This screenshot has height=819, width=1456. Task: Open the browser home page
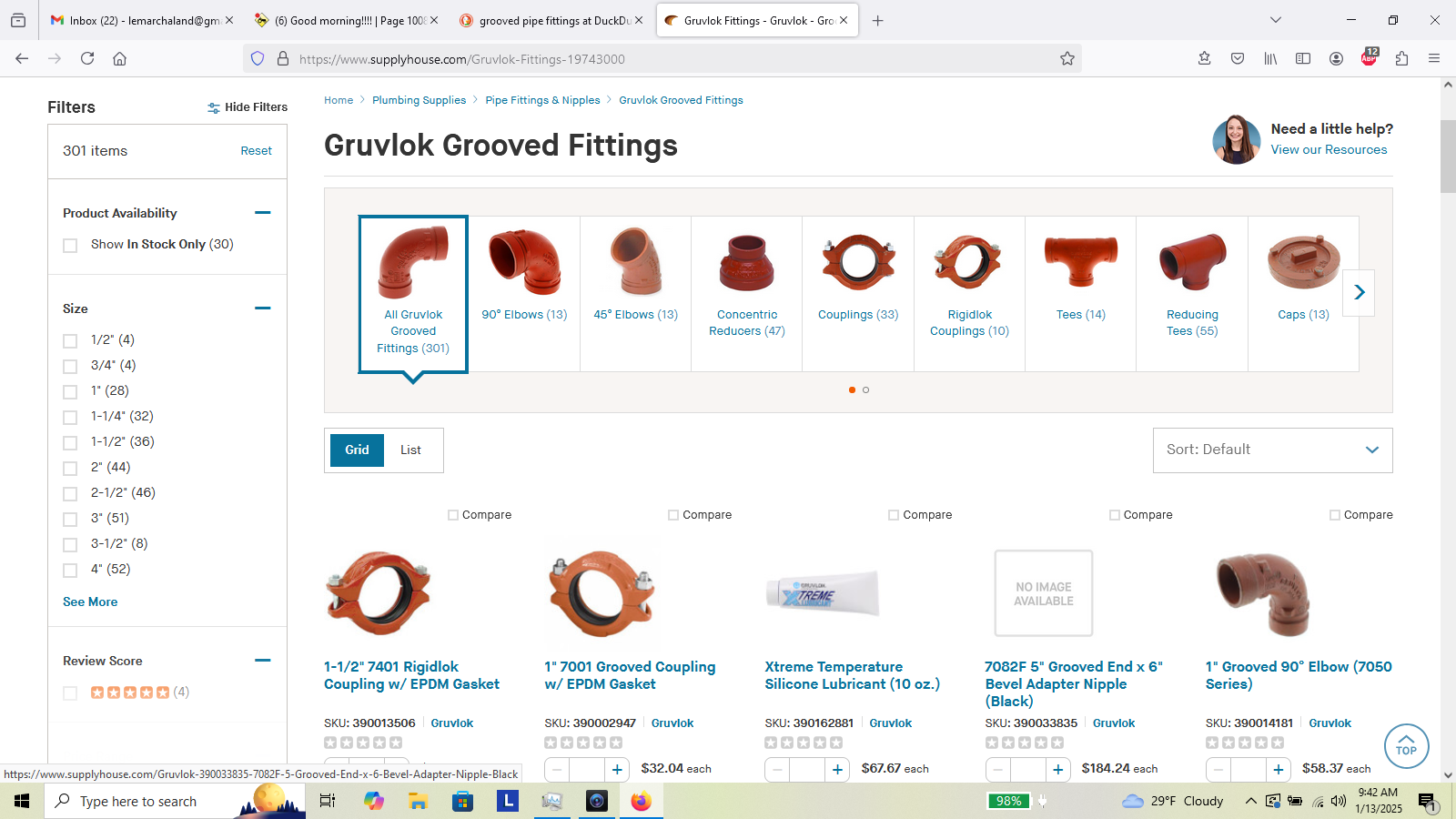pos(119,58)
